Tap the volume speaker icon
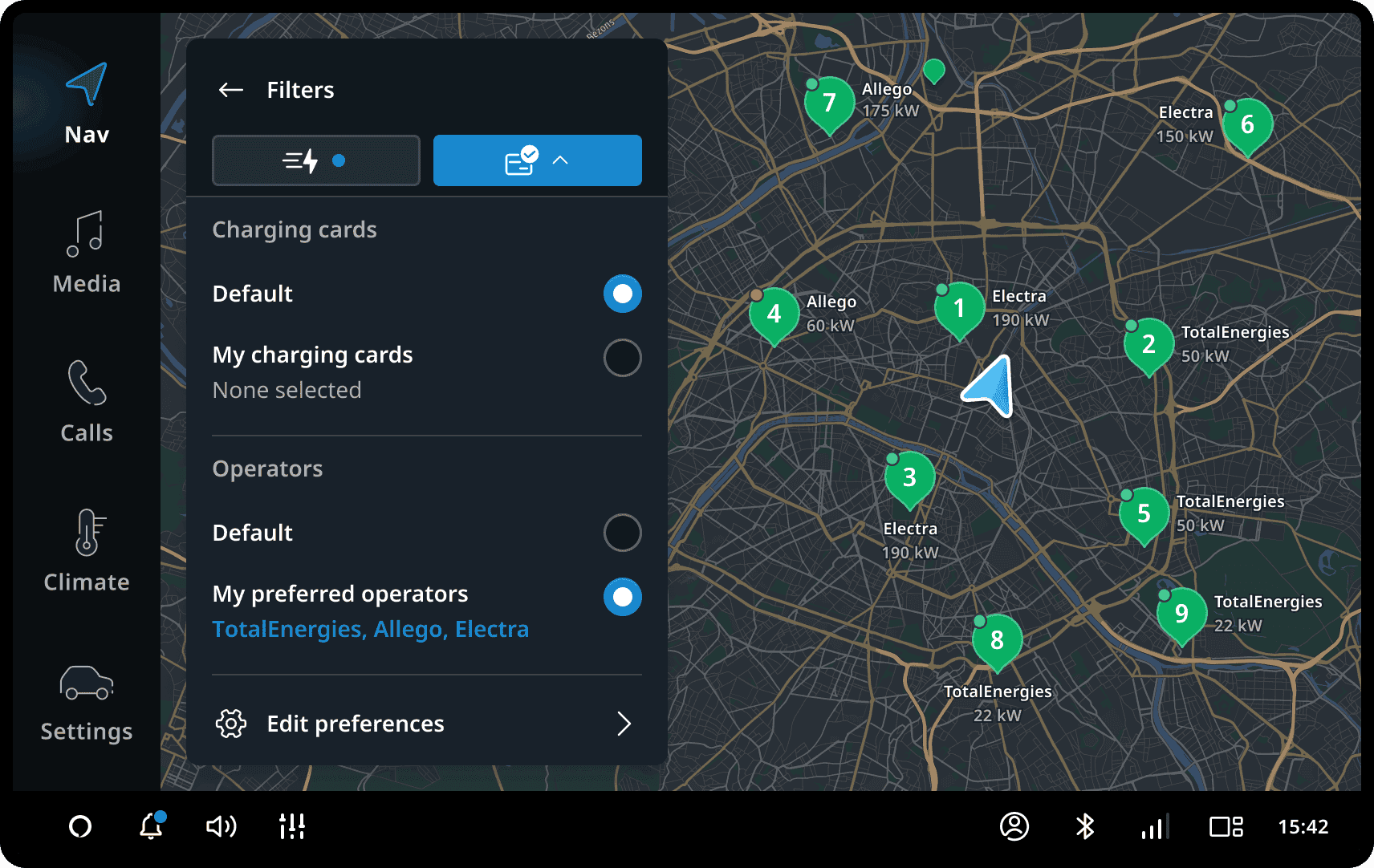This screenshot has width=1374, height=868. pyautogui.click(x=221, y=826)
